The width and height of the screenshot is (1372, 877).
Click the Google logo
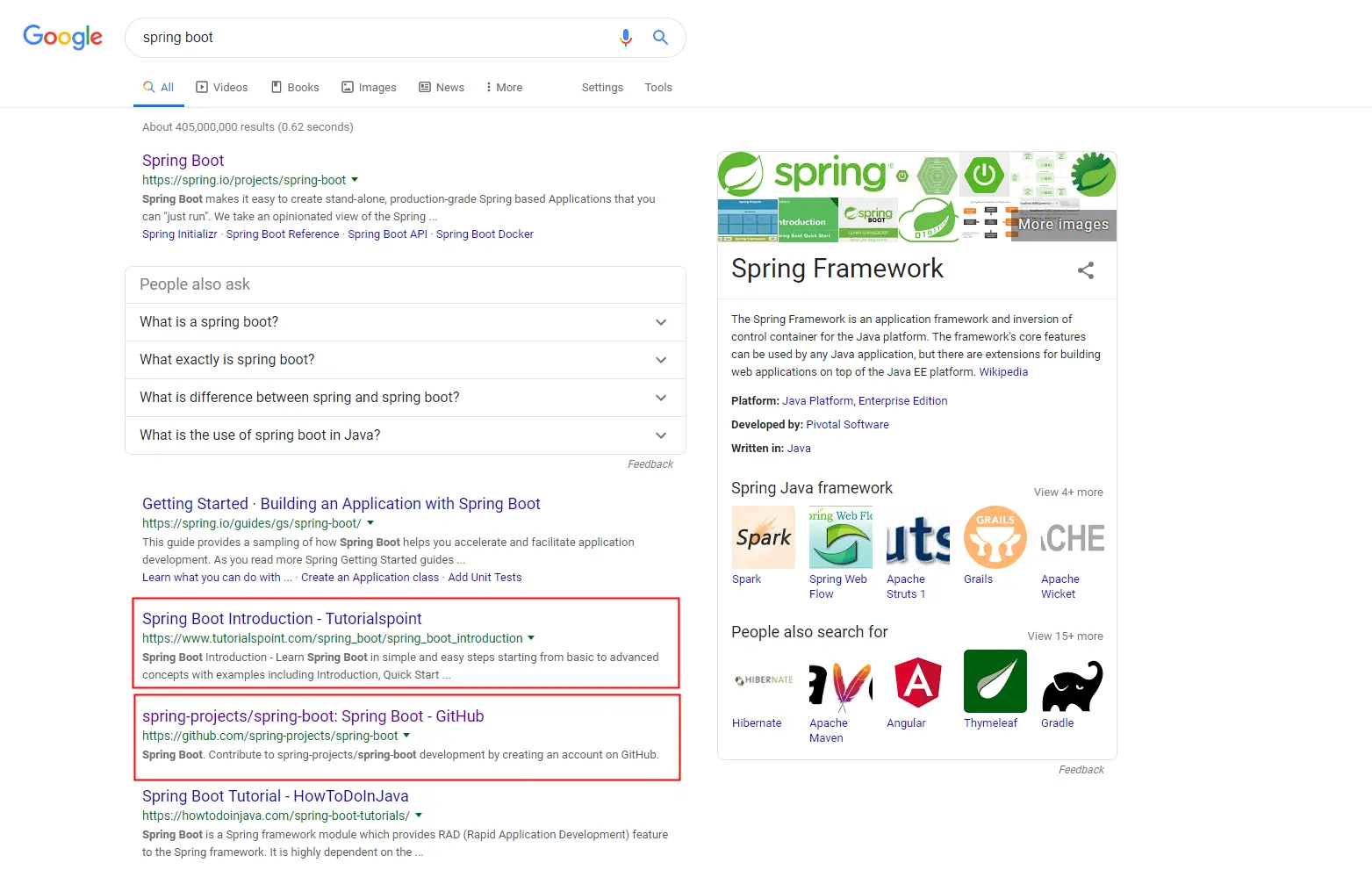[62, 37]
